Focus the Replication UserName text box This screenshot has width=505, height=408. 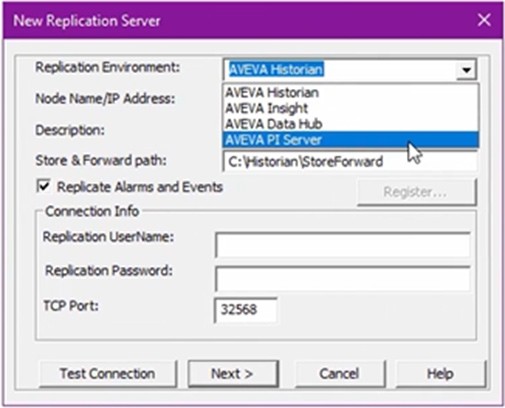pyautogui.click(x=343, y=245)
